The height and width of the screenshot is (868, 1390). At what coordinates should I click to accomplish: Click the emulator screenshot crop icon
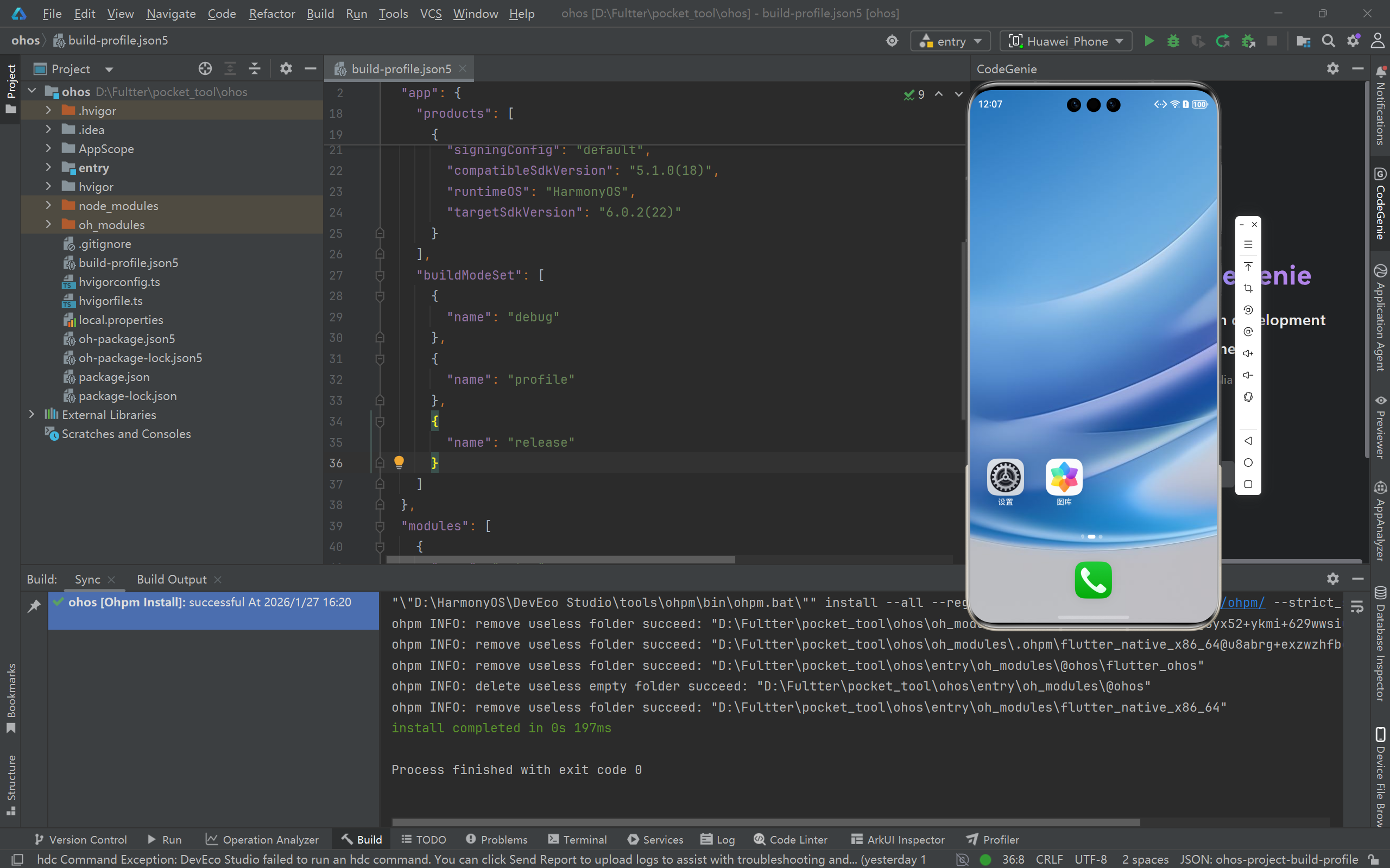tap(1248, 288)
